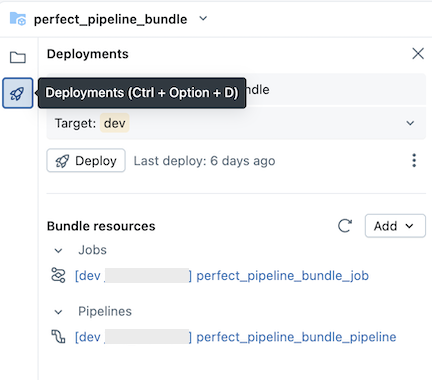This screenshot has width=432, height=380.
Task: Select the Deployments rocket icon in sidebar
Action: (x=18, y=93)
